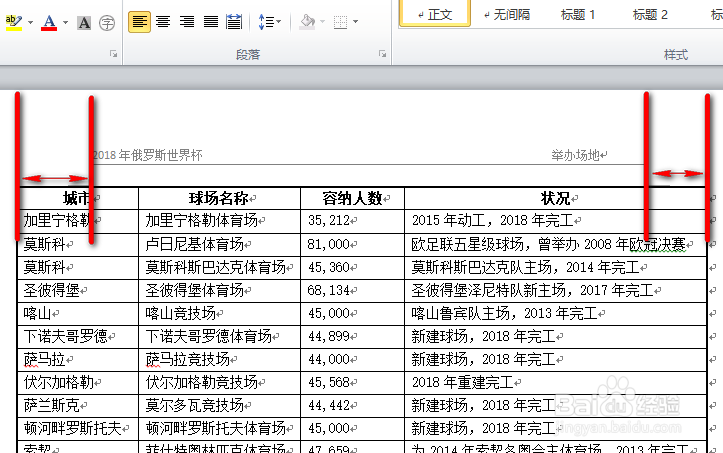723x453 pixels.
Task: Justify the paragraph text
Action: click(211, 22)
